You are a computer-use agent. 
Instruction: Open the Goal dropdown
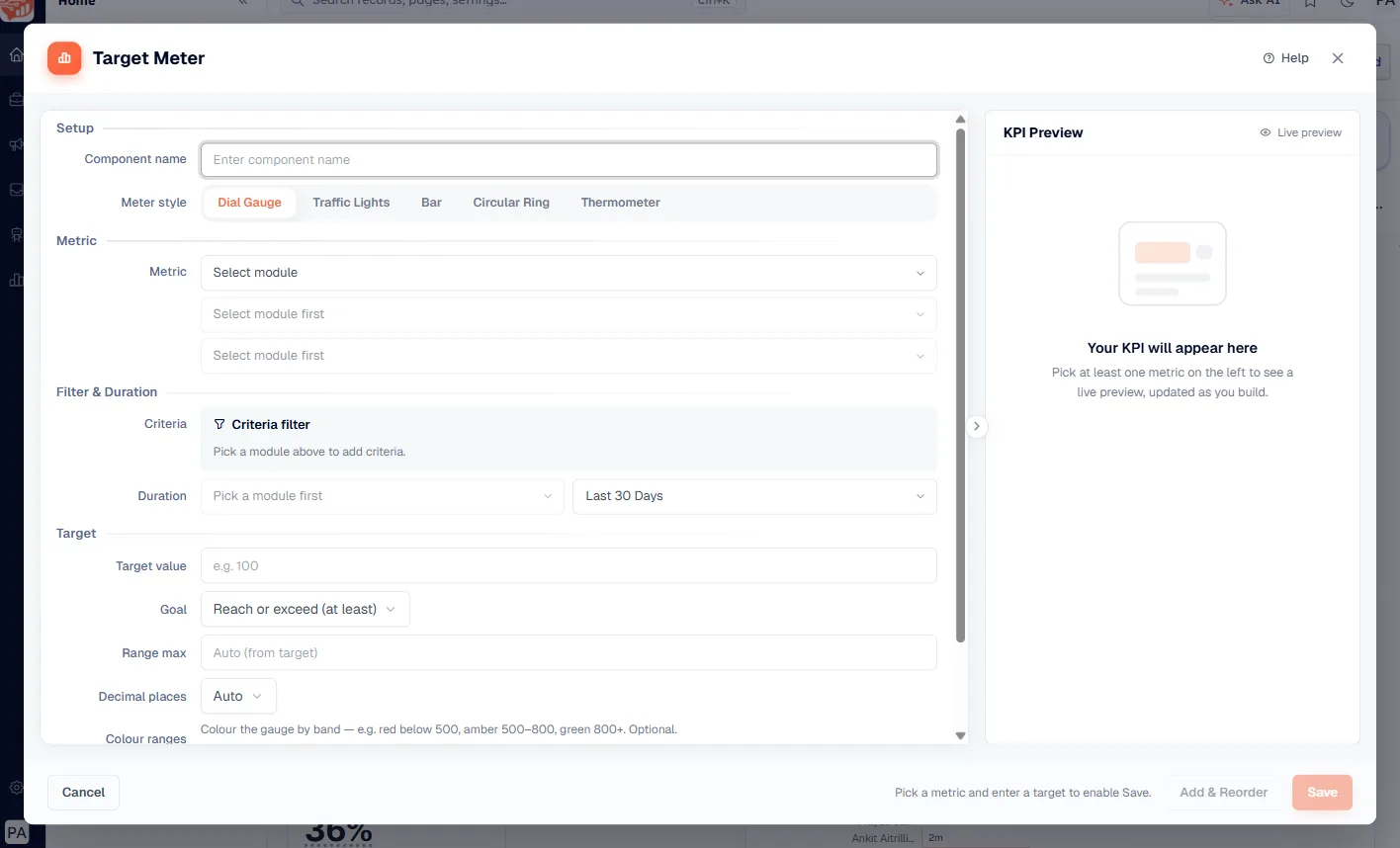(306, 609)
